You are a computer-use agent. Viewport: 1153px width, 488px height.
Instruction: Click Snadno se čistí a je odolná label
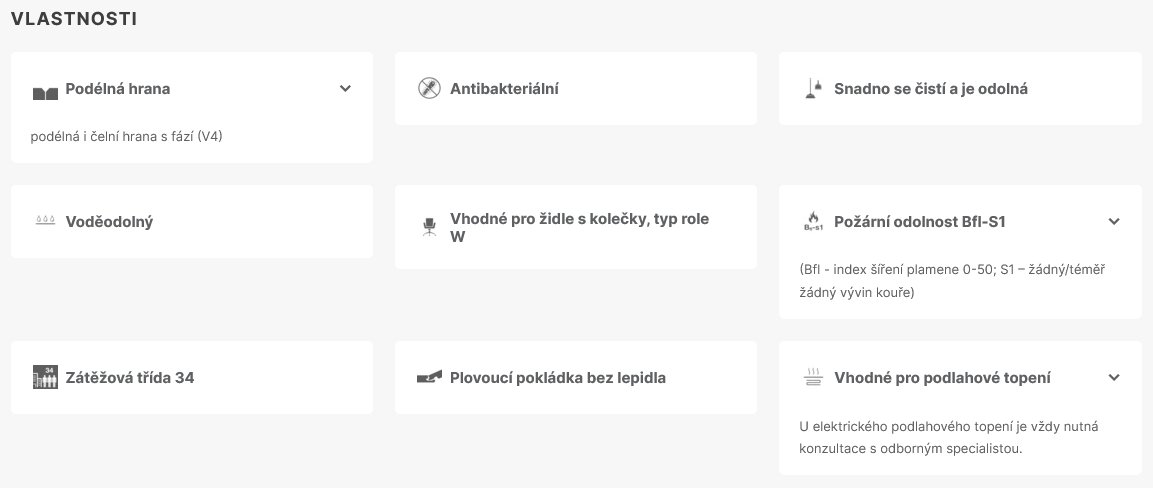pyautogui.click(x=931, y=89)
